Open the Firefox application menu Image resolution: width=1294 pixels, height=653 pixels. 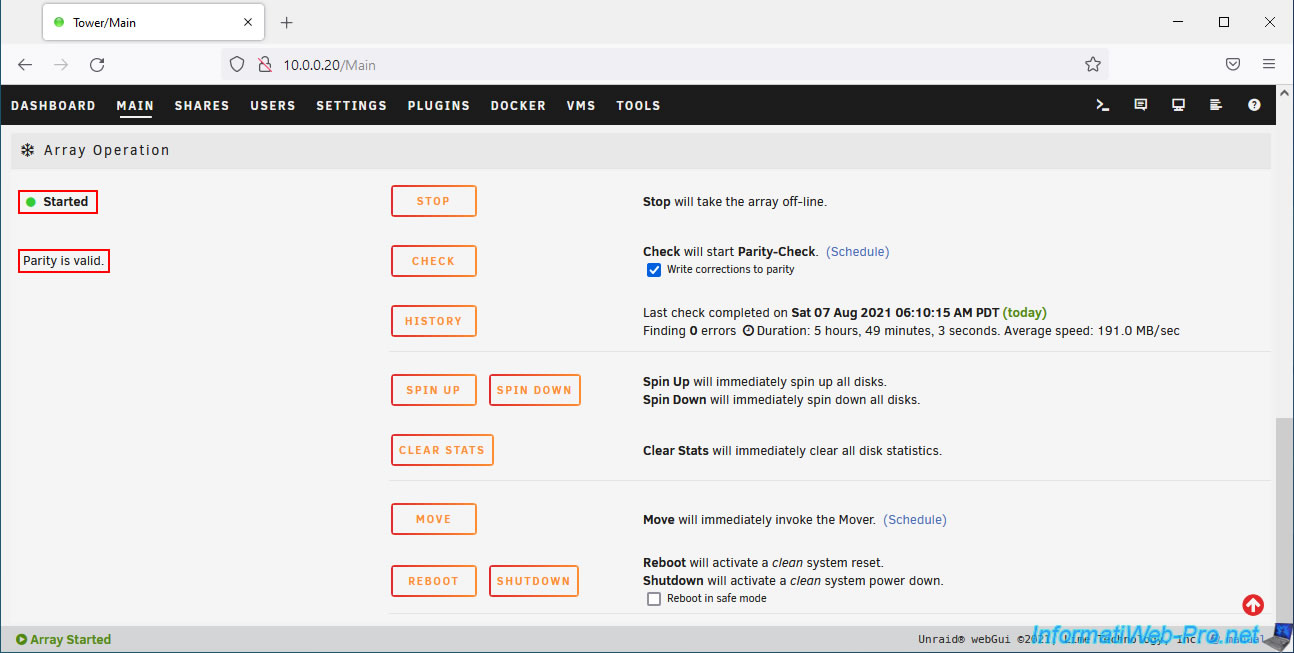click(x=1269, y=65)
